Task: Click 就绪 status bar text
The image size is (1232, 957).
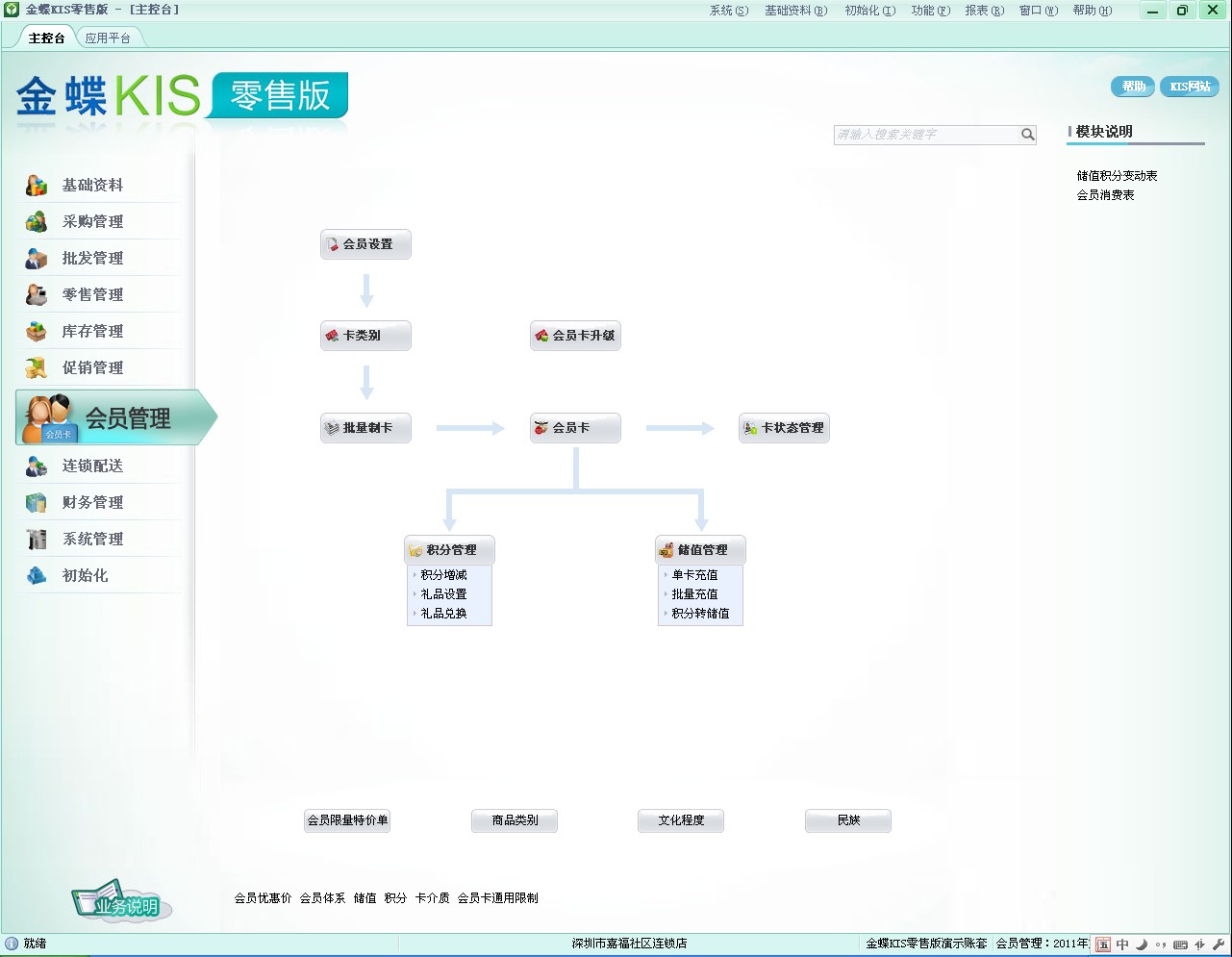Action: 35,944
